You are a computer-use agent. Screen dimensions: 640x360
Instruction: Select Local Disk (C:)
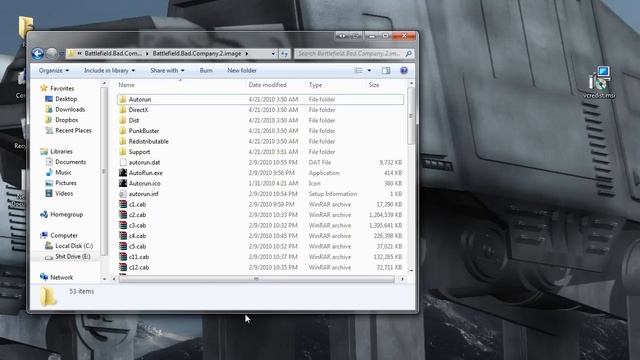click(x=74, y=246)
